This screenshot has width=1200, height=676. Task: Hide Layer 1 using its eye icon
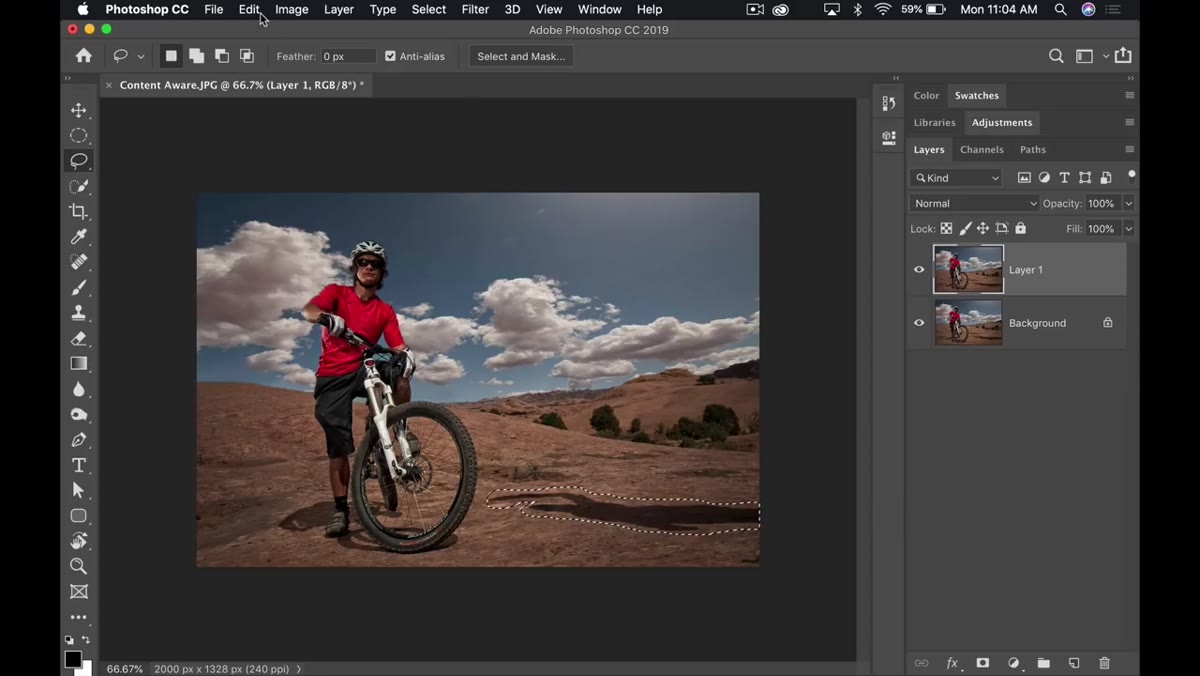point(919,269)
